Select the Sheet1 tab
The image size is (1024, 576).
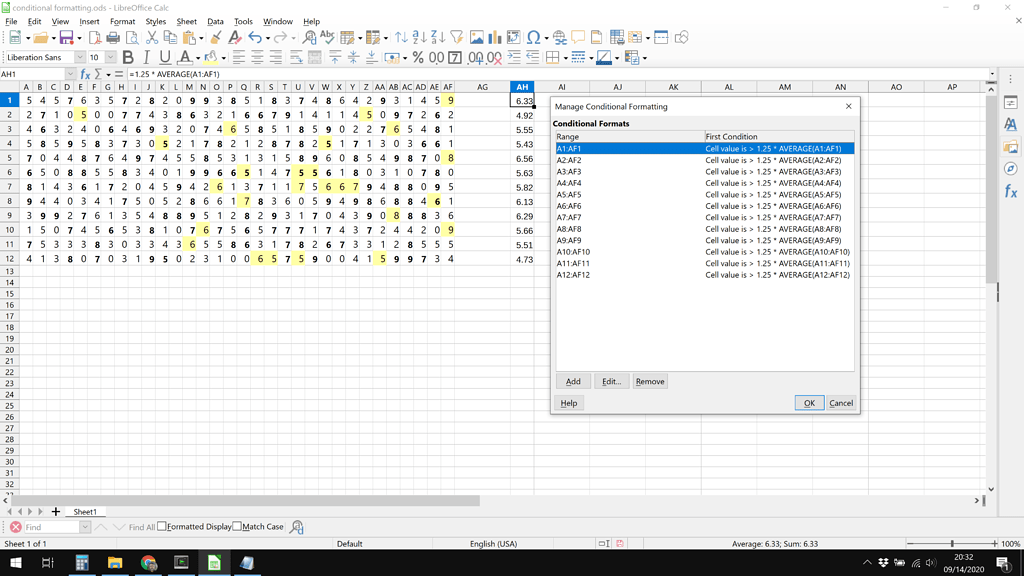[x=86, y=511]
